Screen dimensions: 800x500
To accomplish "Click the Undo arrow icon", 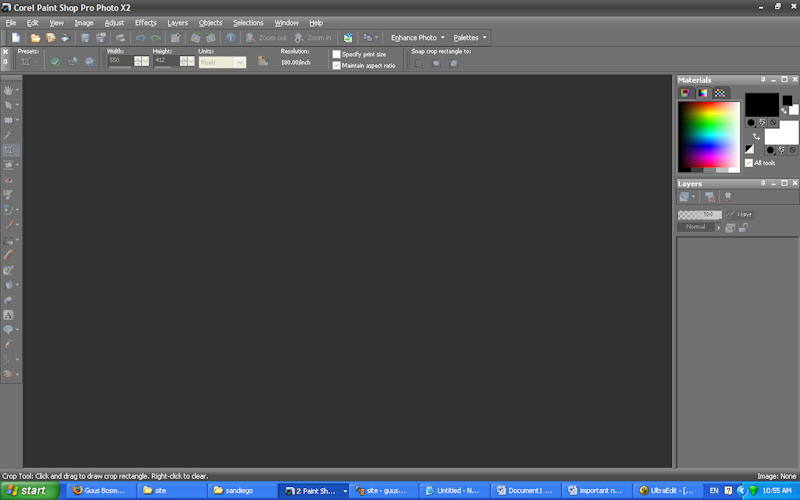I will [x=140, y=38].
